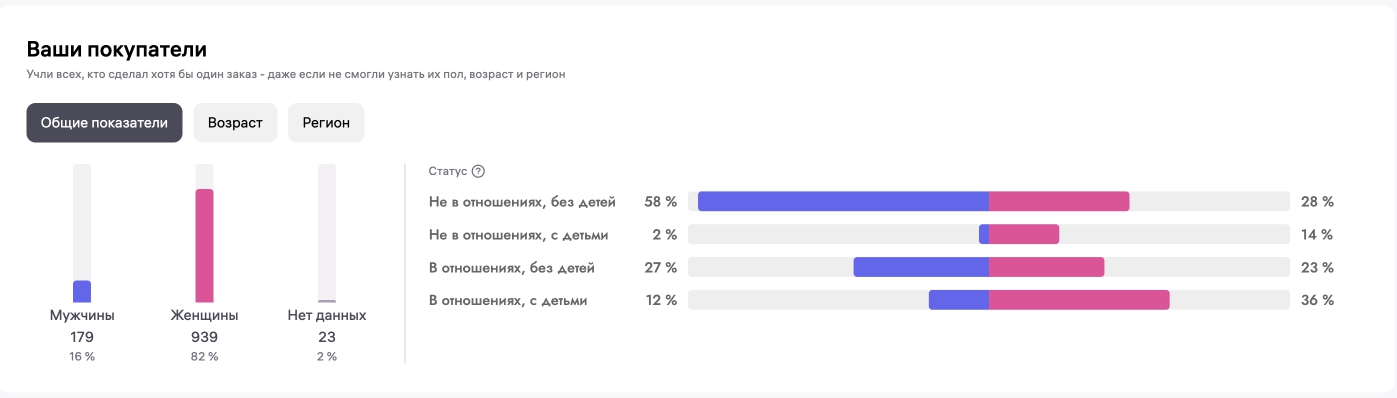Switch to the Общие показатели tab
The width and height of the screenshot is (1397, 398).
click(104, 123)
